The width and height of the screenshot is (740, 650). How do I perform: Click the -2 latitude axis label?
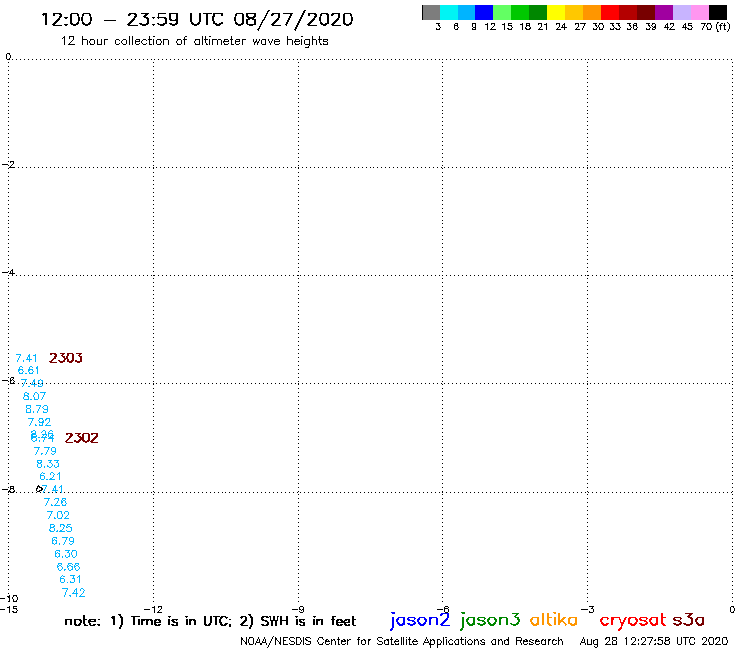(8, 164)
